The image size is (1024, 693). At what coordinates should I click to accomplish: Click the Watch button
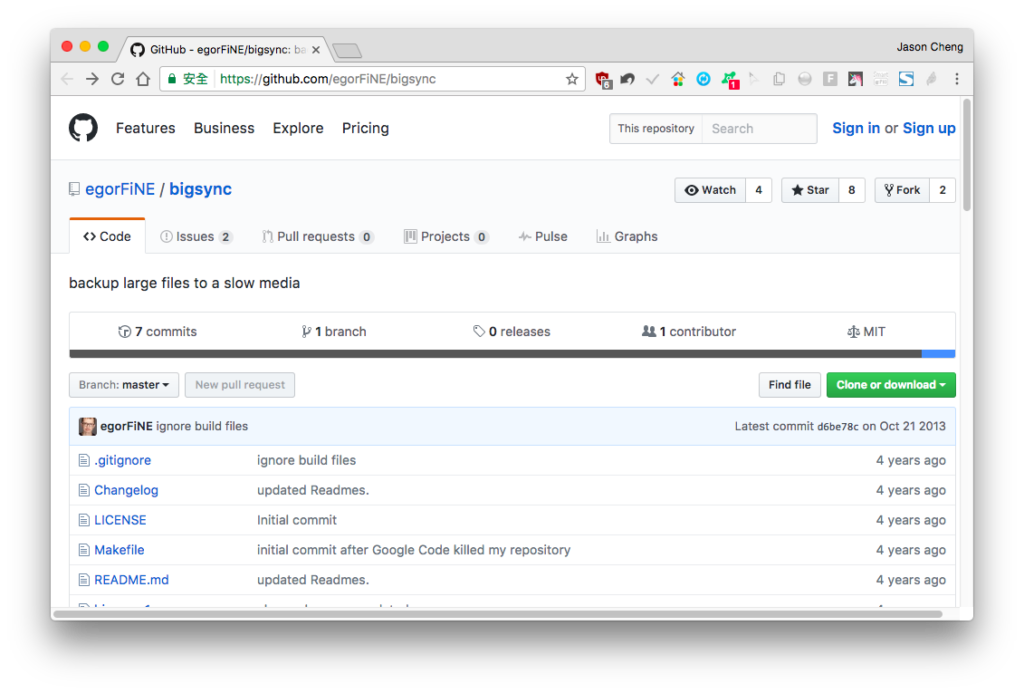pyautogui.click(x=710, y=190)
